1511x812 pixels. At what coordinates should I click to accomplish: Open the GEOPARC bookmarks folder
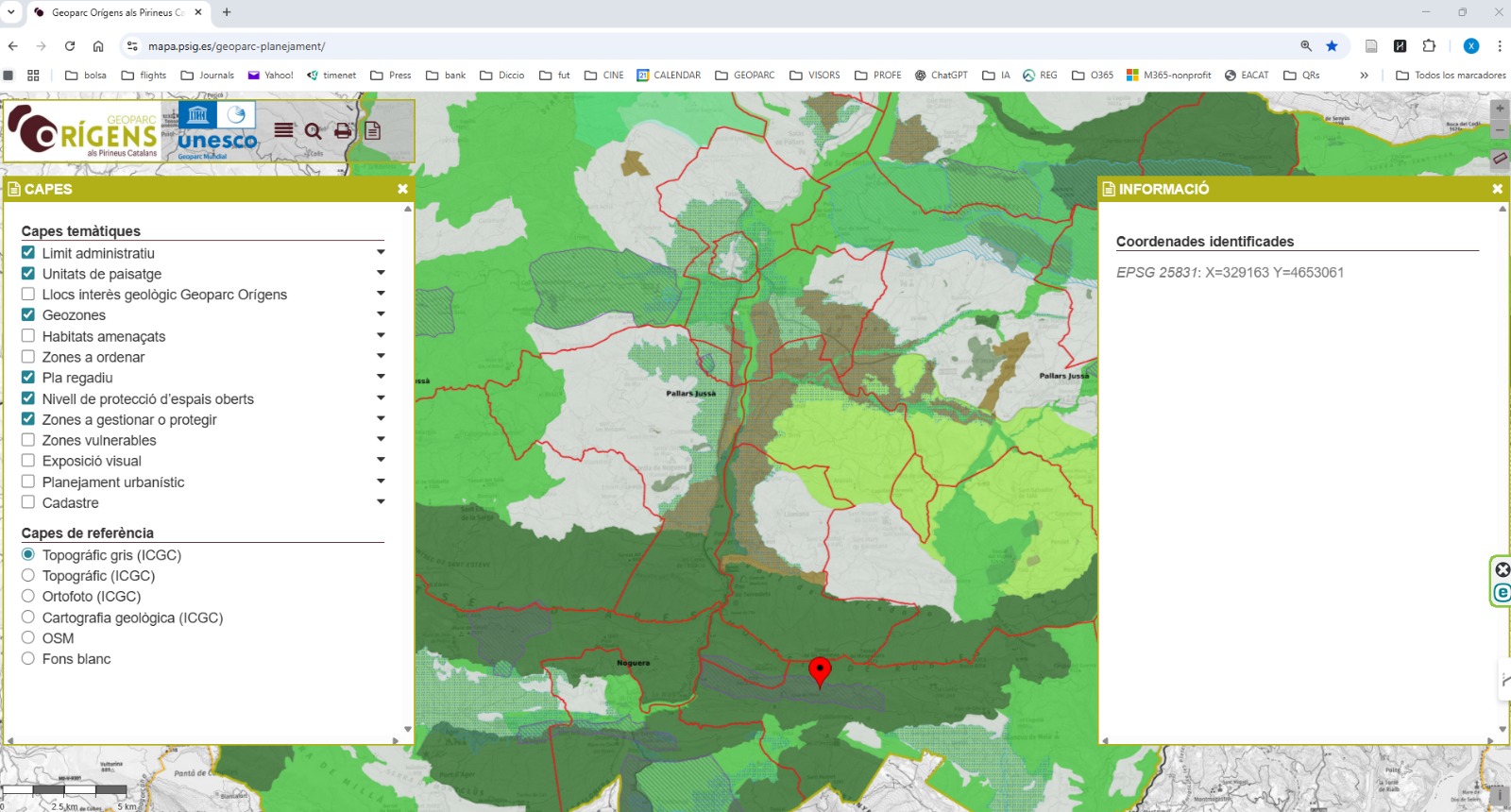click(744, 76)
